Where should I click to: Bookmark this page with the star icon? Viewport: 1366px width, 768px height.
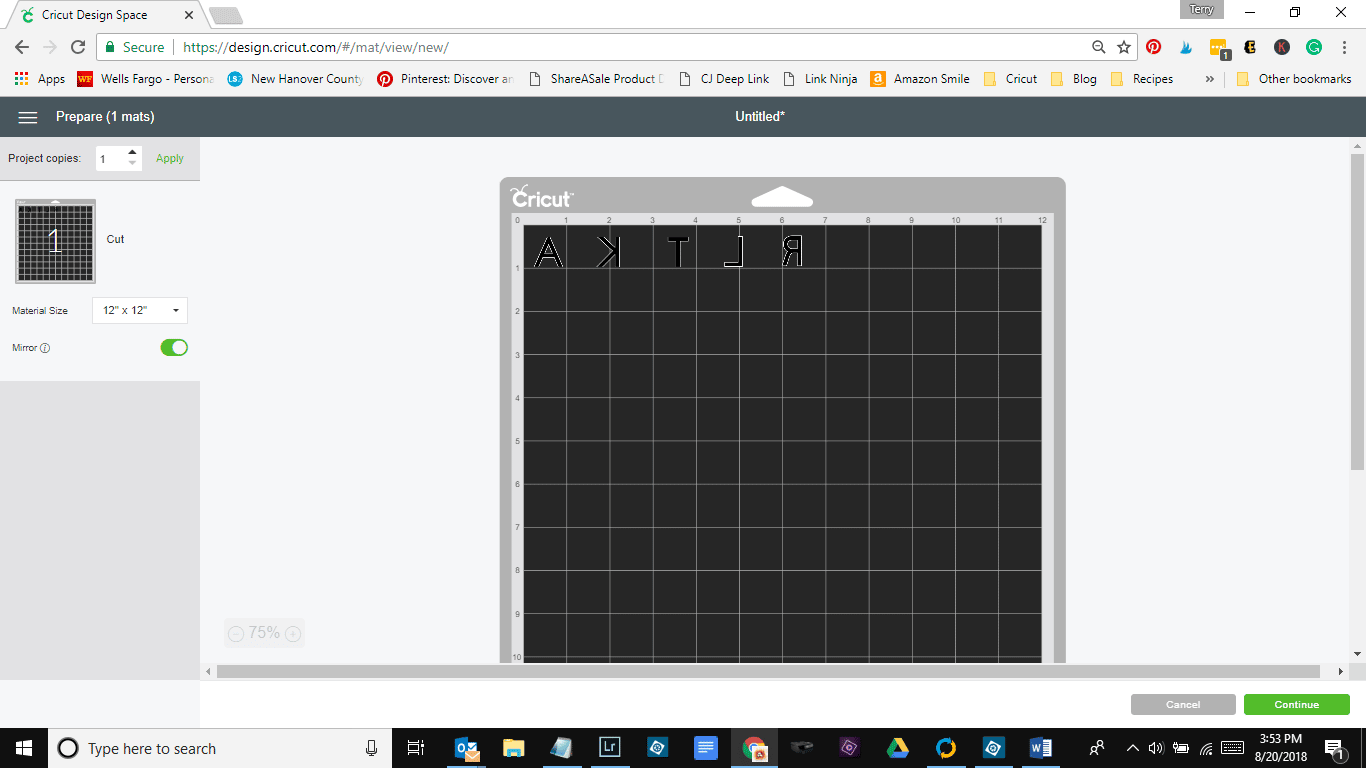point(1124,47)
